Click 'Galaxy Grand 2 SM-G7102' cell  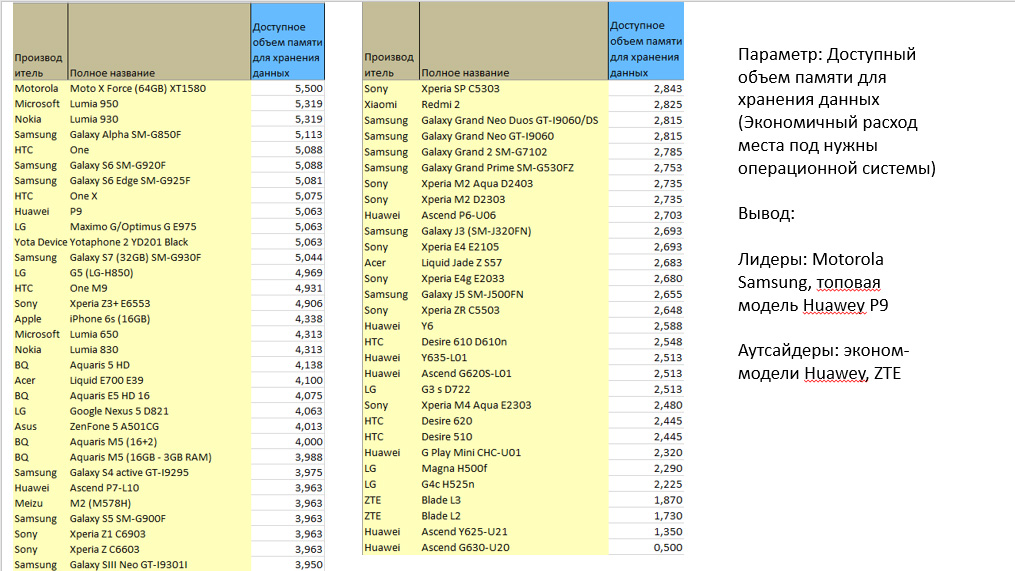click(x=514, y=152)
